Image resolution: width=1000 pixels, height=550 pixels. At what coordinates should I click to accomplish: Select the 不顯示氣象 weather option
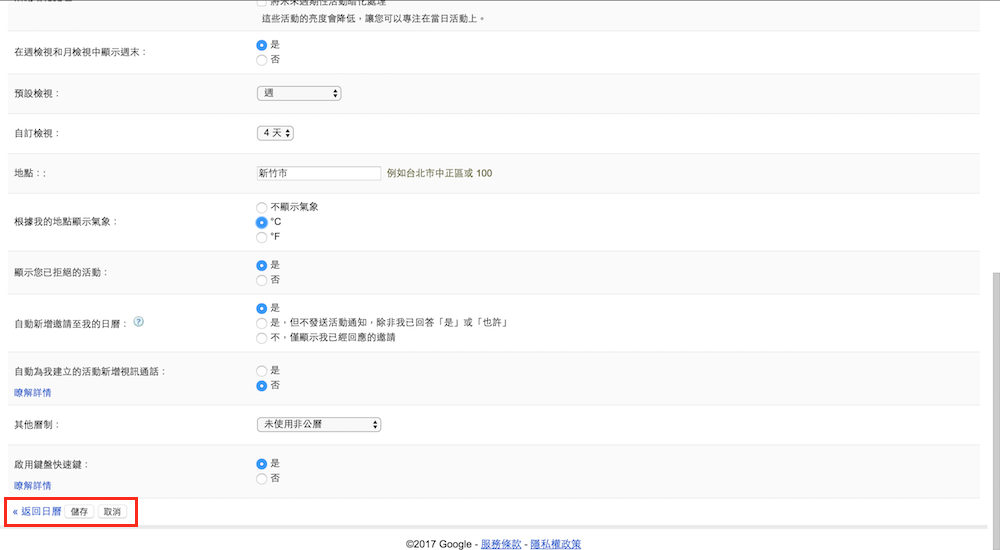coord(262,207)
